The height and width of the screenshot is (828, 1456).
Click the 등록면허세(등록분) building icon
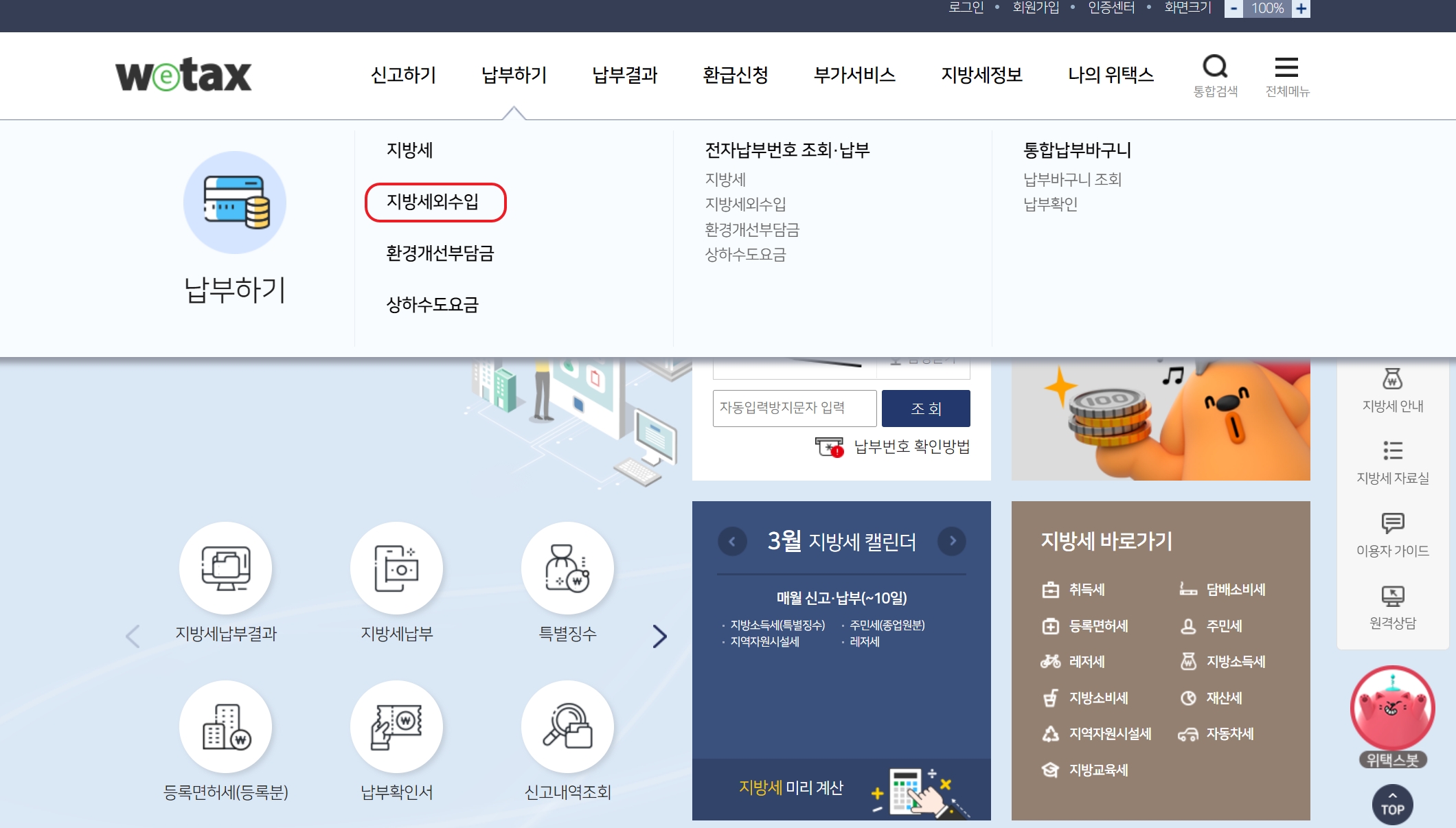(x=225, y=727)
